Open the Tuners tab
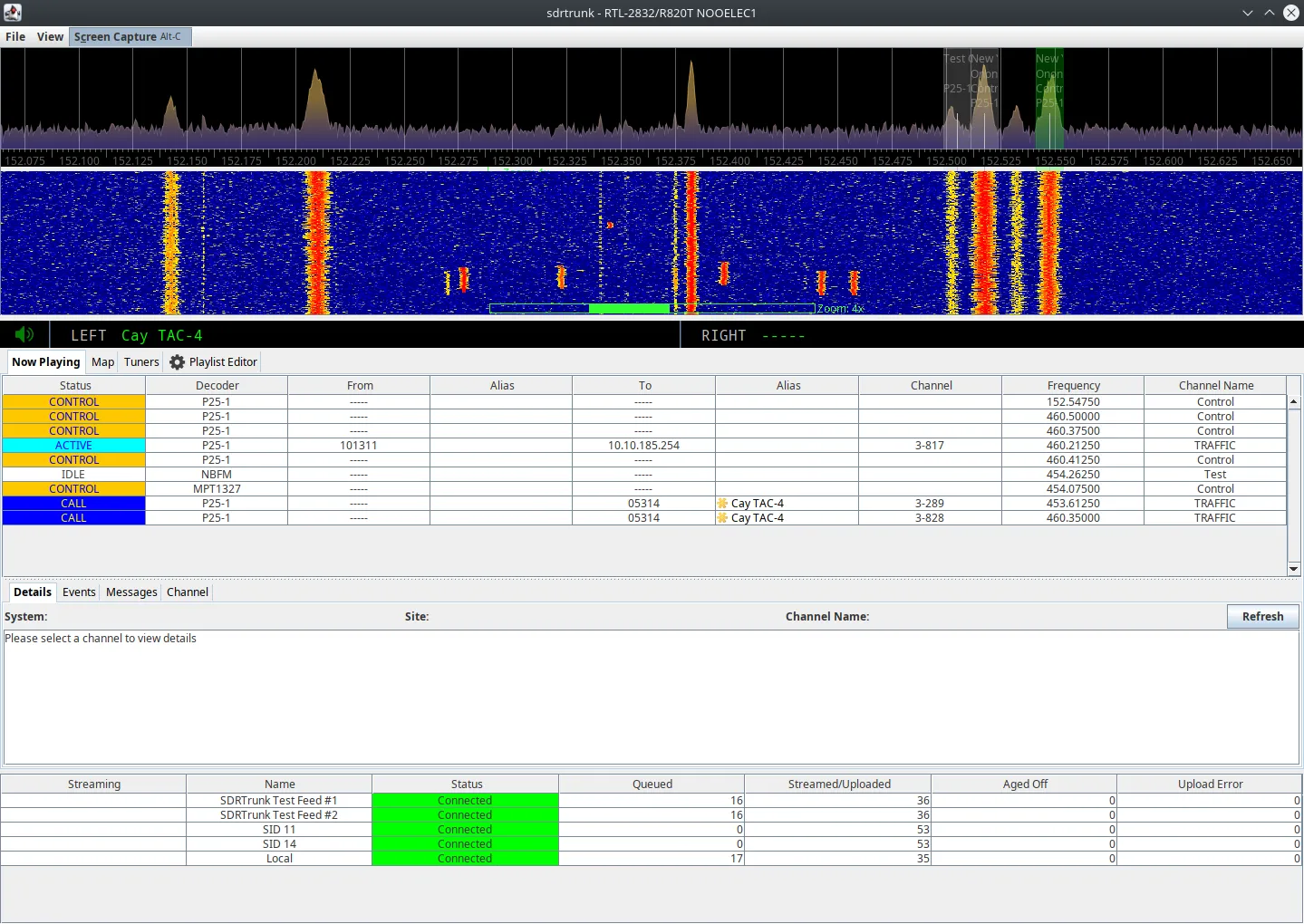The image size is (1304, 924). (140, 361)
